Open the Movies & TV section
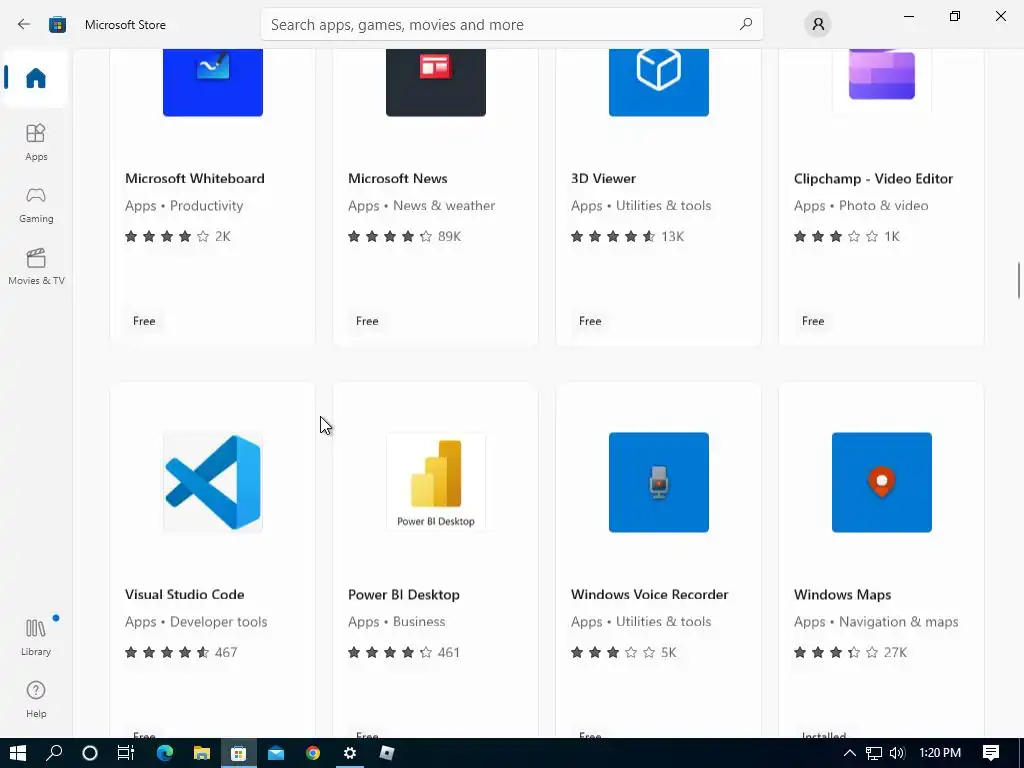 [36, 266]
